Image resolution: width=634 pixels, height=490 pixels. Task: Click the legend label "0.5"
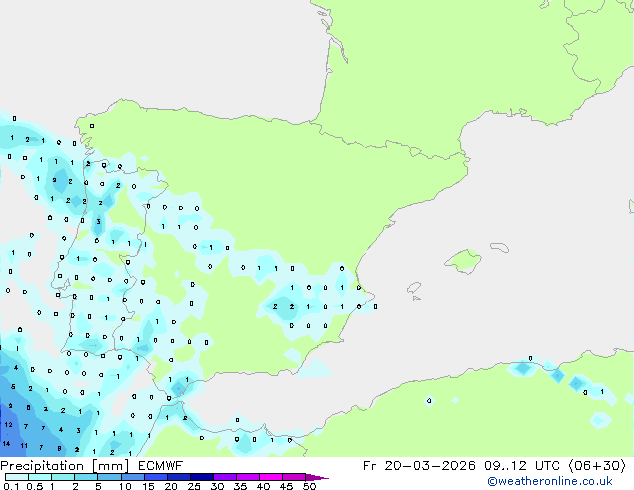34,486
